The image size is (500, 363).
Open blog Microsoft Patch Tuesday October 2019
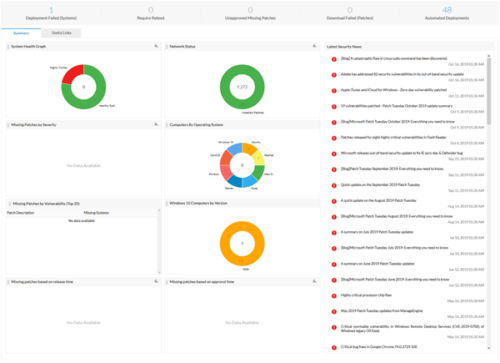(x=397, y=121)
